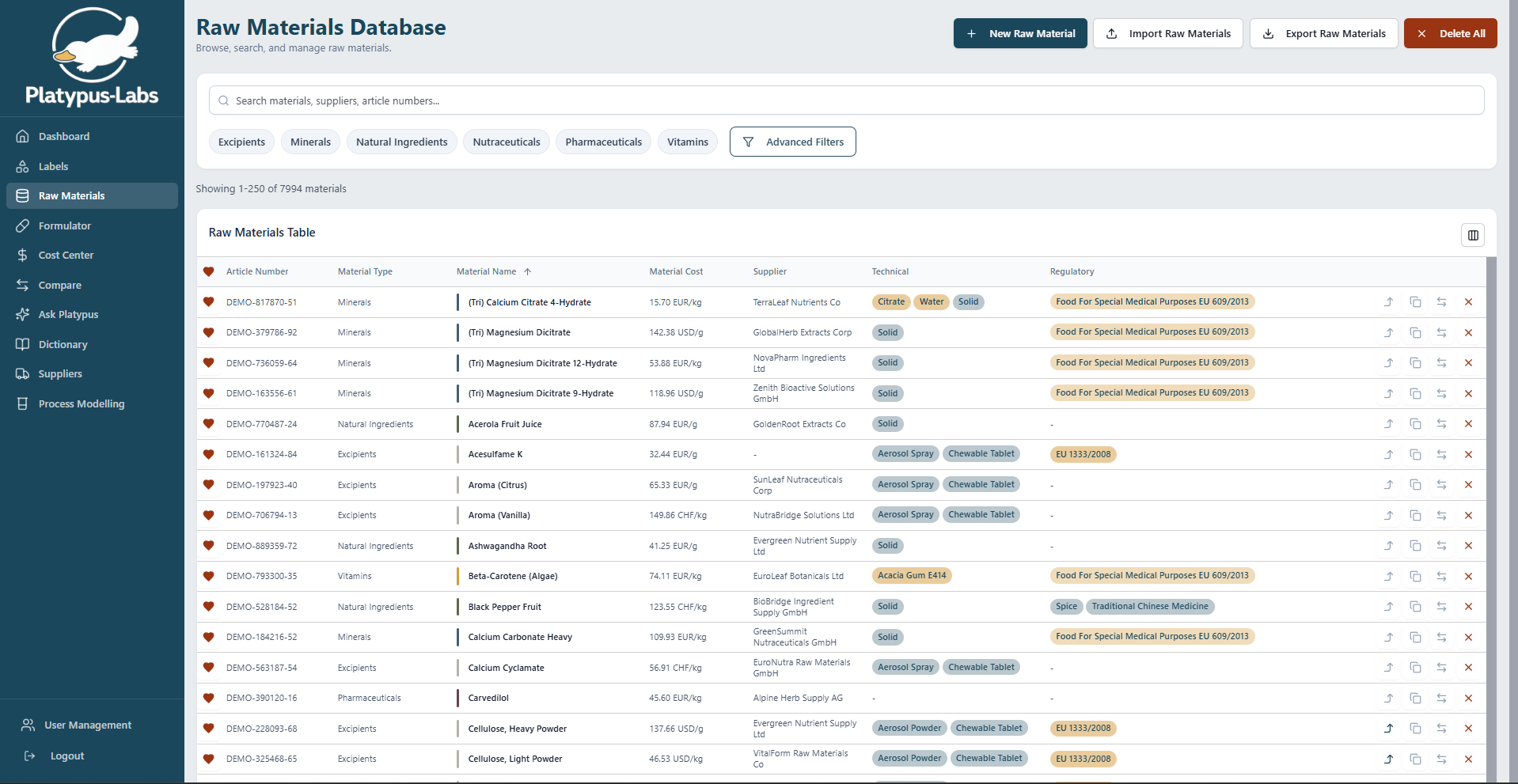Click delete X icon for Acesulfame K row

pyautogui.click(x=1468, y=455)
